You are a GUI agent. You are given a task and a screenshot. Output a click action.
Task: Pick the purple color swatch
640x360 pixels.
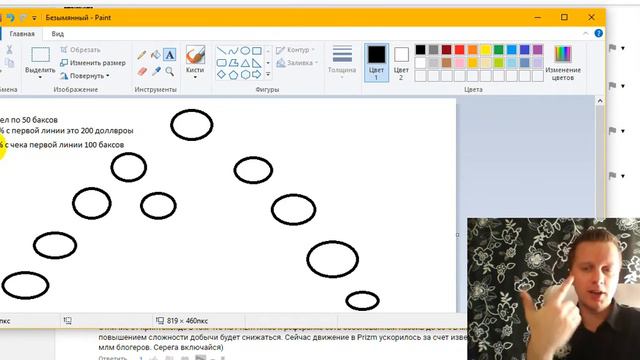[538, 50]
